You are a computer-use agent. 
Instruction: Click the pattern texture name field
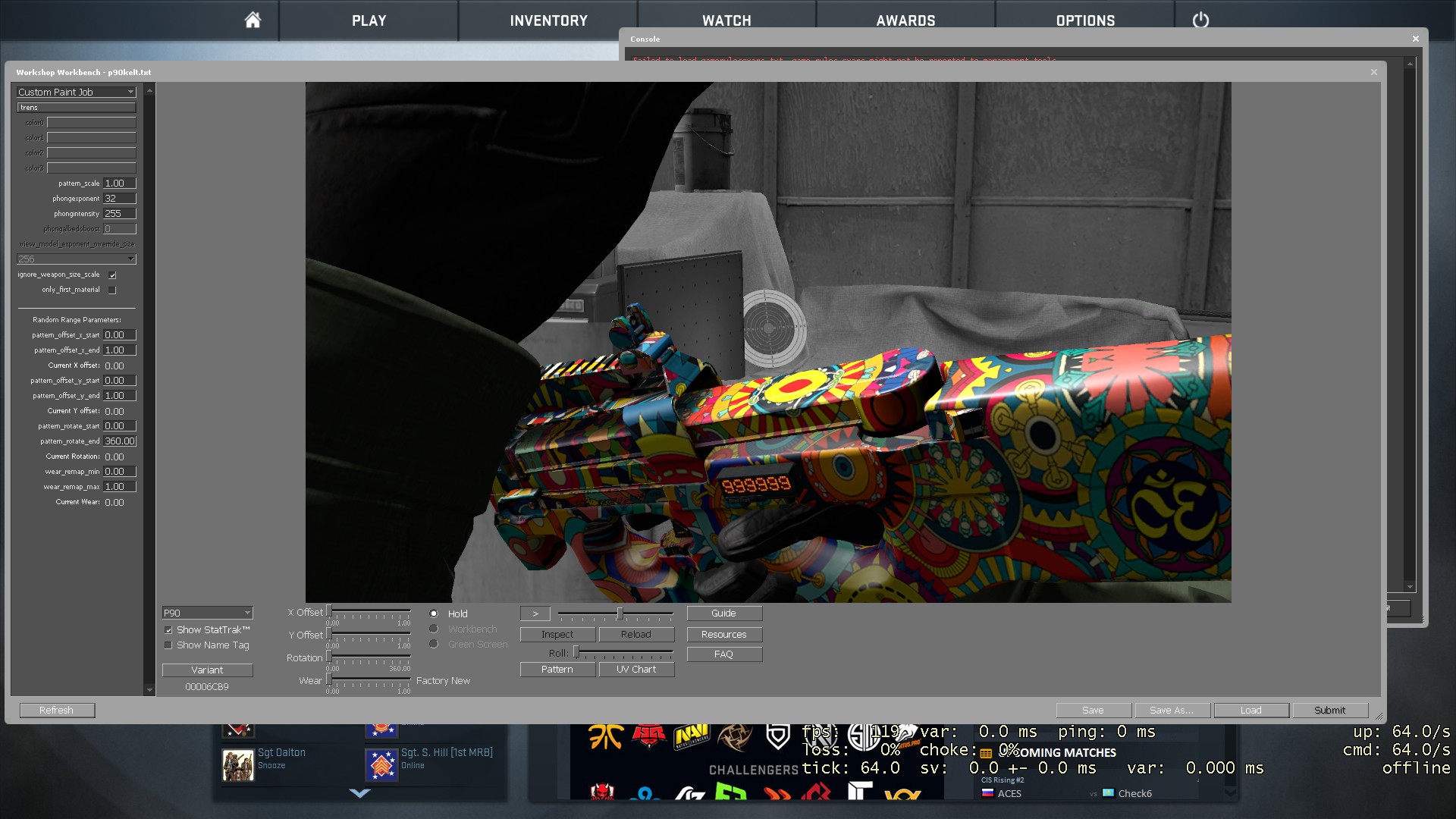pyautogui.click(x=76, y=108)
